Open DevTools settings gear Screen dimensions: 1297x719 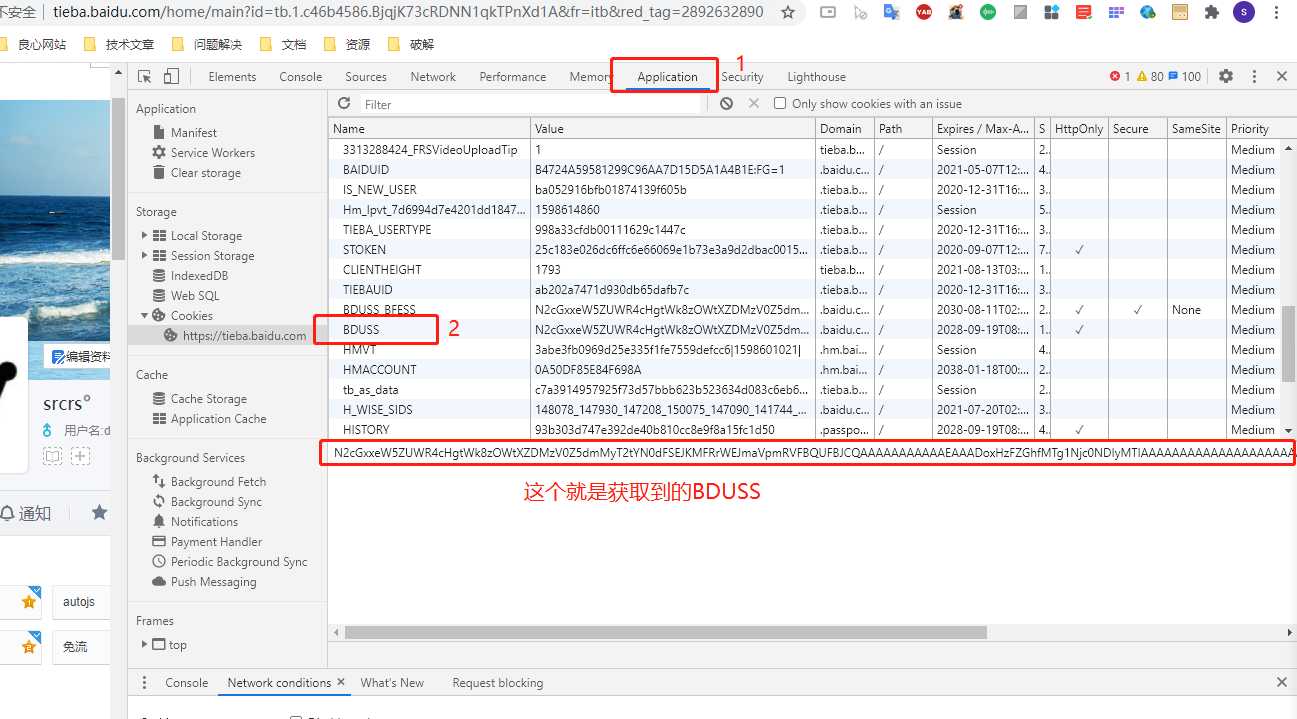click(x=1226, y=77)
